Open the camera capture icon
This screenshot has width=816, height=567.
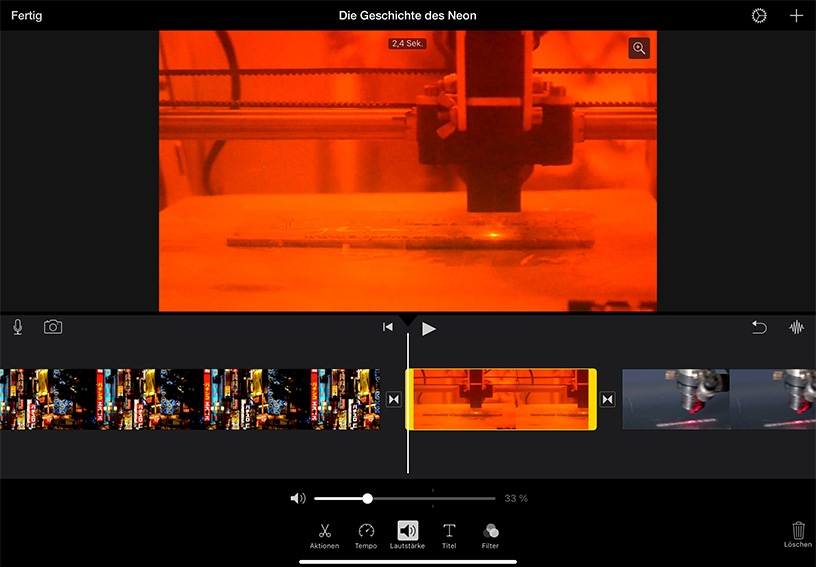[53, 327]
